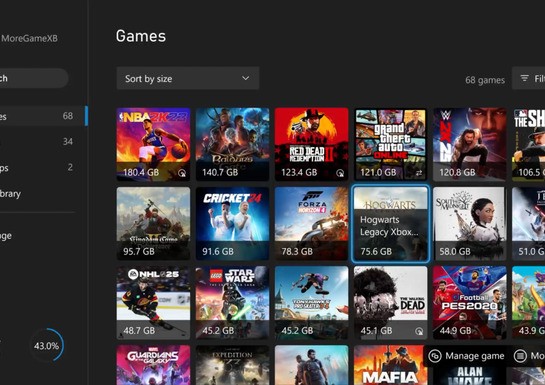The image size is (545, 385).
Task: Open The Walking Dead 45.1 GB tile
Action: click(x=391, y=303)
